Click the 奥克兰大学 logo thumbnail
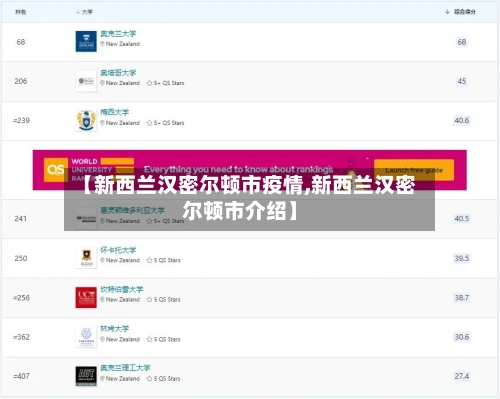 86,41
